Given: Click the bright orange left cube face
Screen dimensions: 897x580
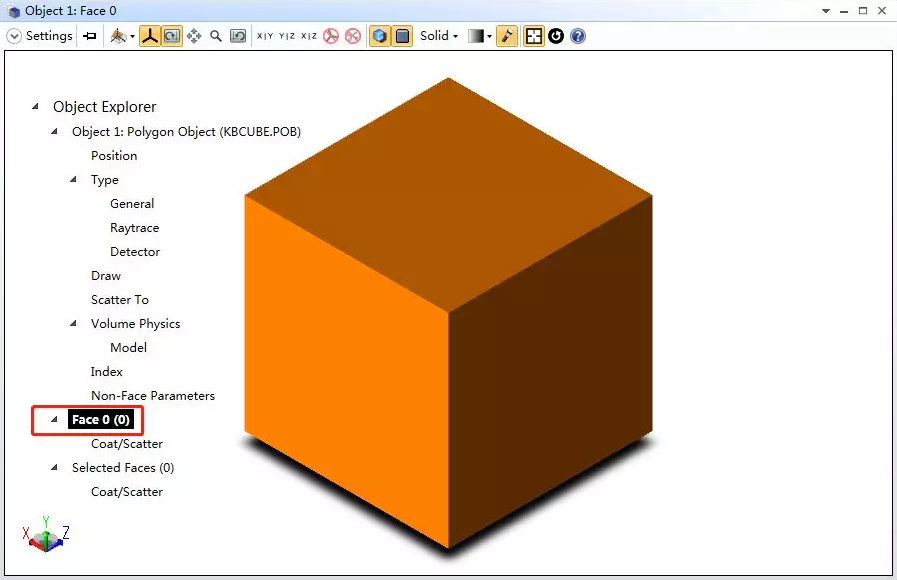Looking at the screenshot, I should tap(346, 372).
